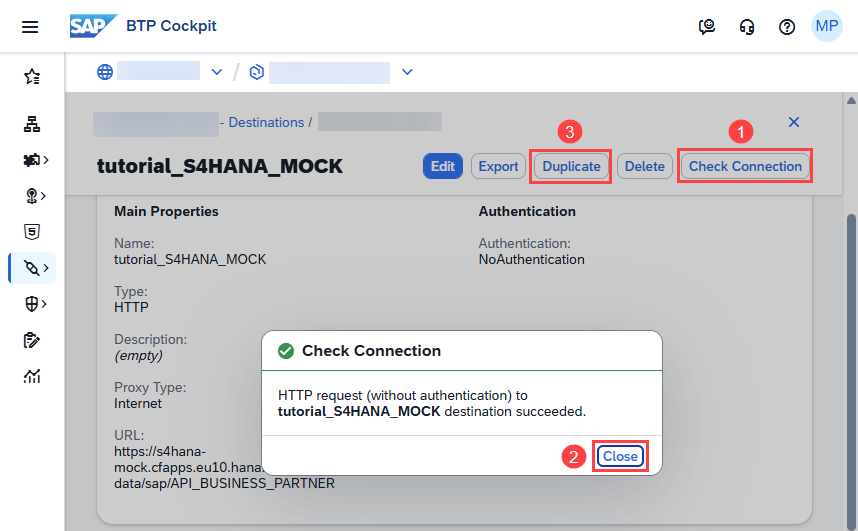858x531 pixels.
Task: Click the 'BTP Cockpit' title text
Action: [171, 26]
